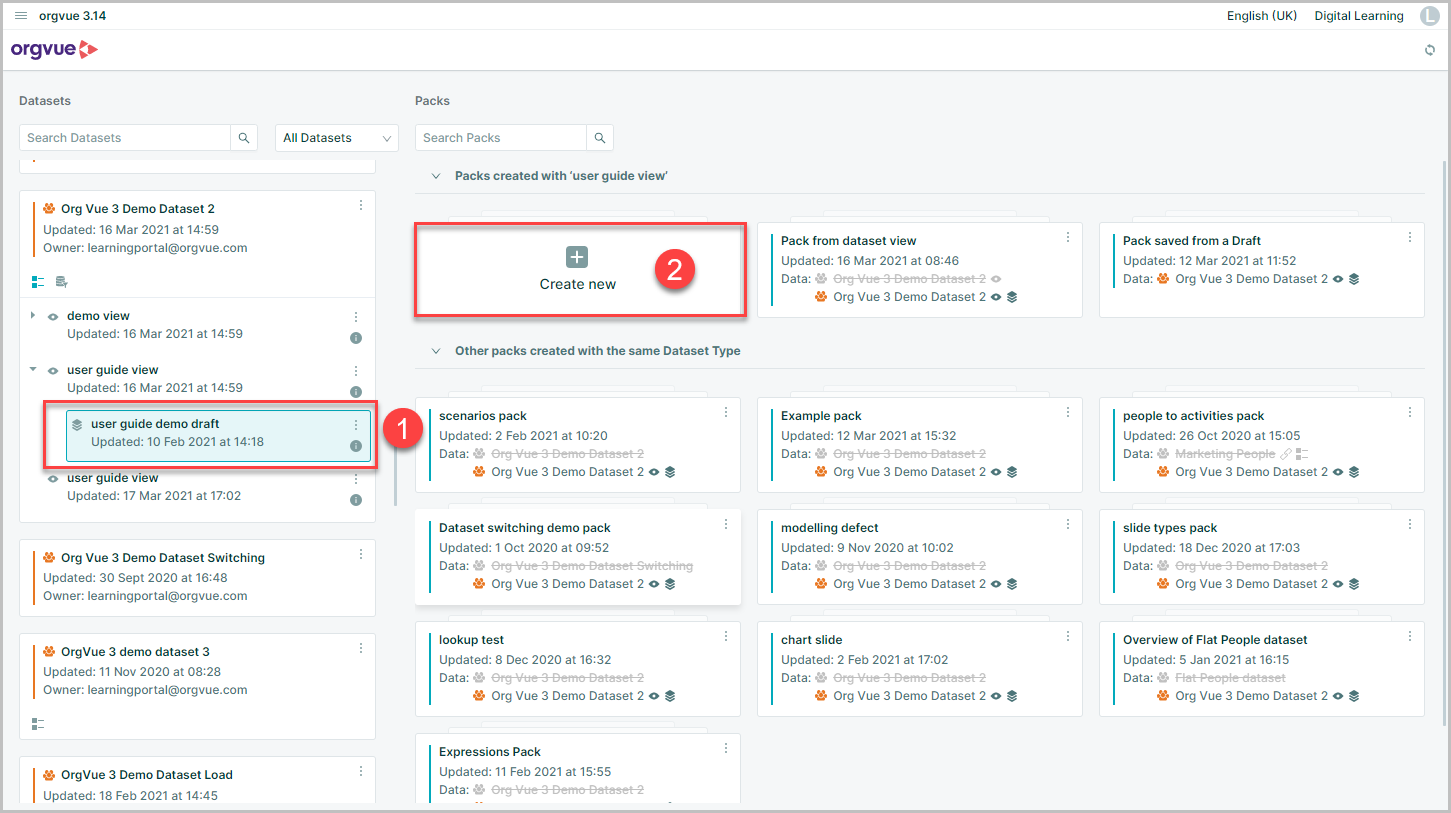Open options for Org Vue 3 Demo Dataset Switching
1451x813 pixels.
(x=361, y=554)
